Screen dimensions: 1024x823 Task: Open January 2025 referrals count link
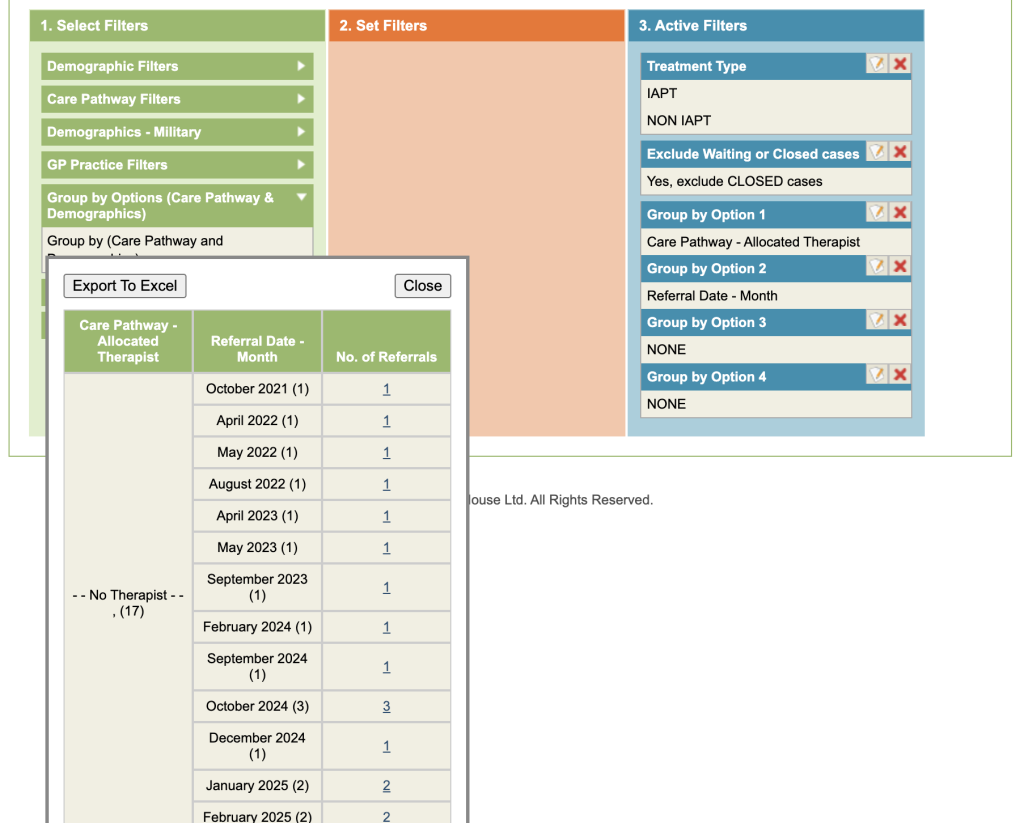[386, 787]
